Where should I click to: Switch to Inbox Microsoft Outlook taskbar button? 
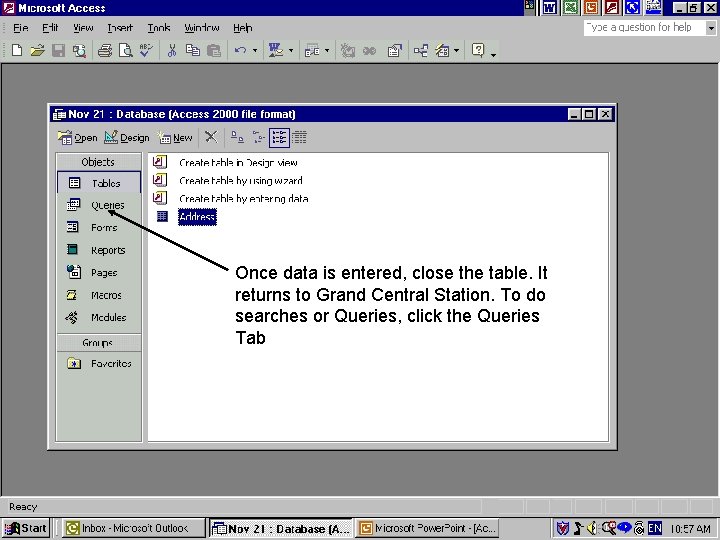coord(133,529)
